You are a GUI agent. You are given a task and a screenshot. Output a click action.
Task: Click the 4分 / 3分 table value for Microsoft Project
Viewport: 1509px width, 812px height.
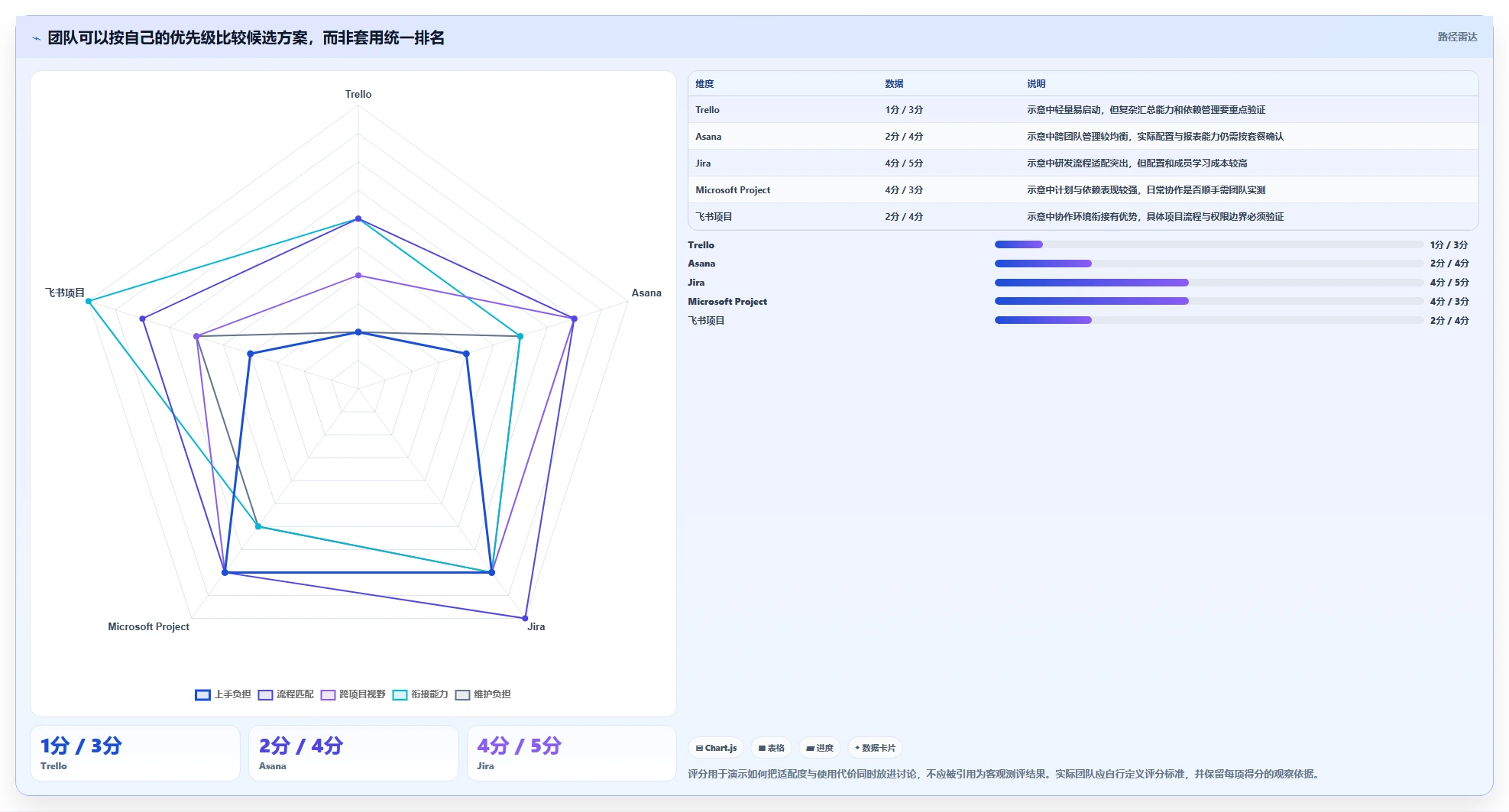tap(904, 190)
